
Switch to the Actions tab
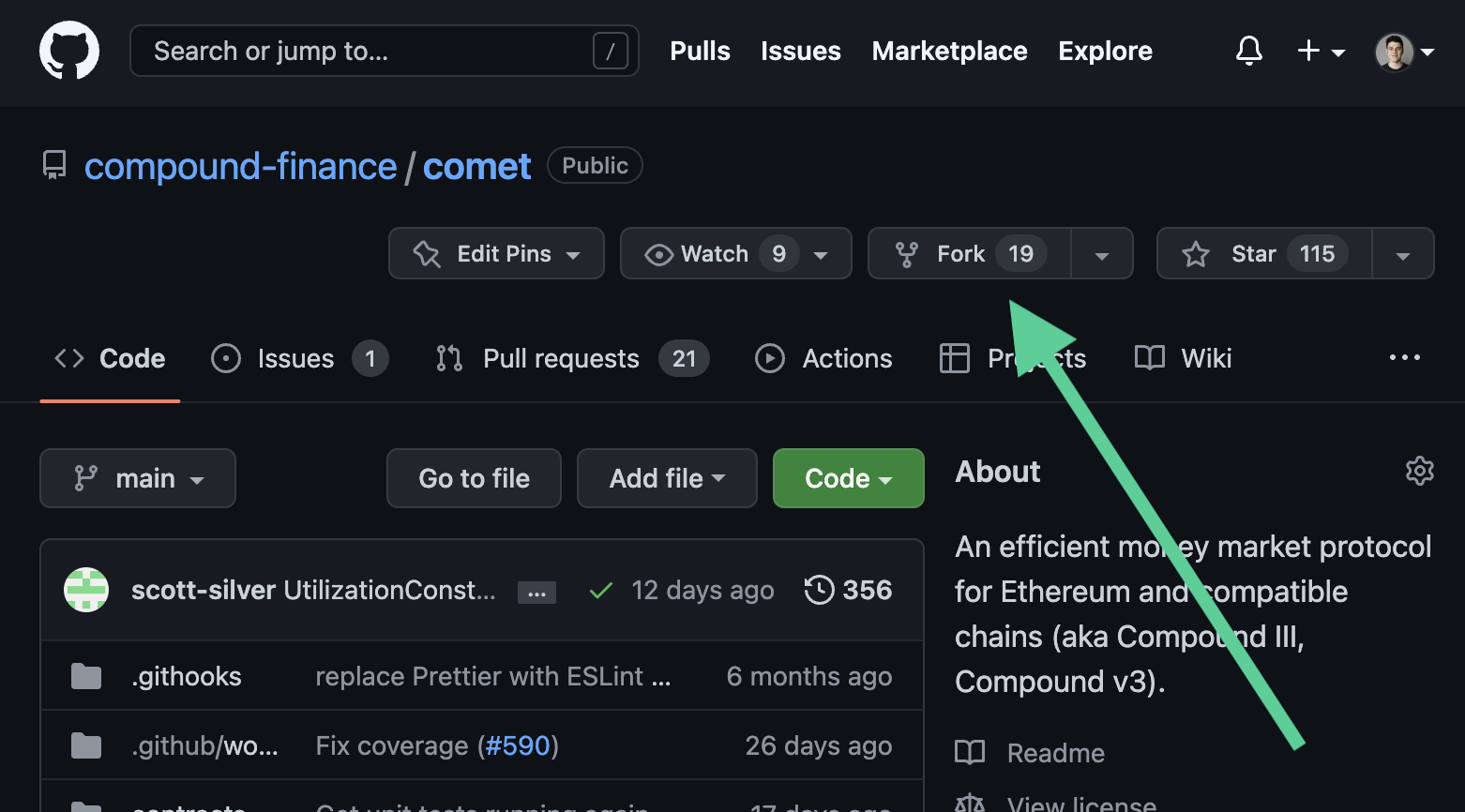pos(823,358)
